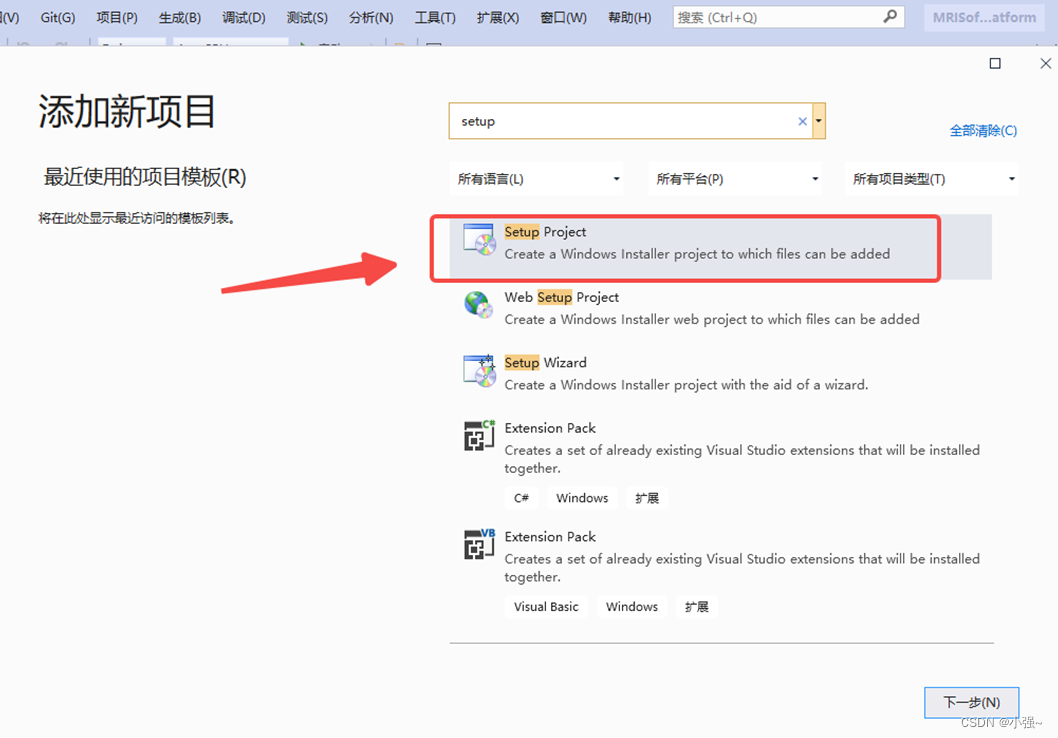This screenshot has width=1058, height=738.
Task: Open the Git(G) menu
Action: click(x=57, y=18)
